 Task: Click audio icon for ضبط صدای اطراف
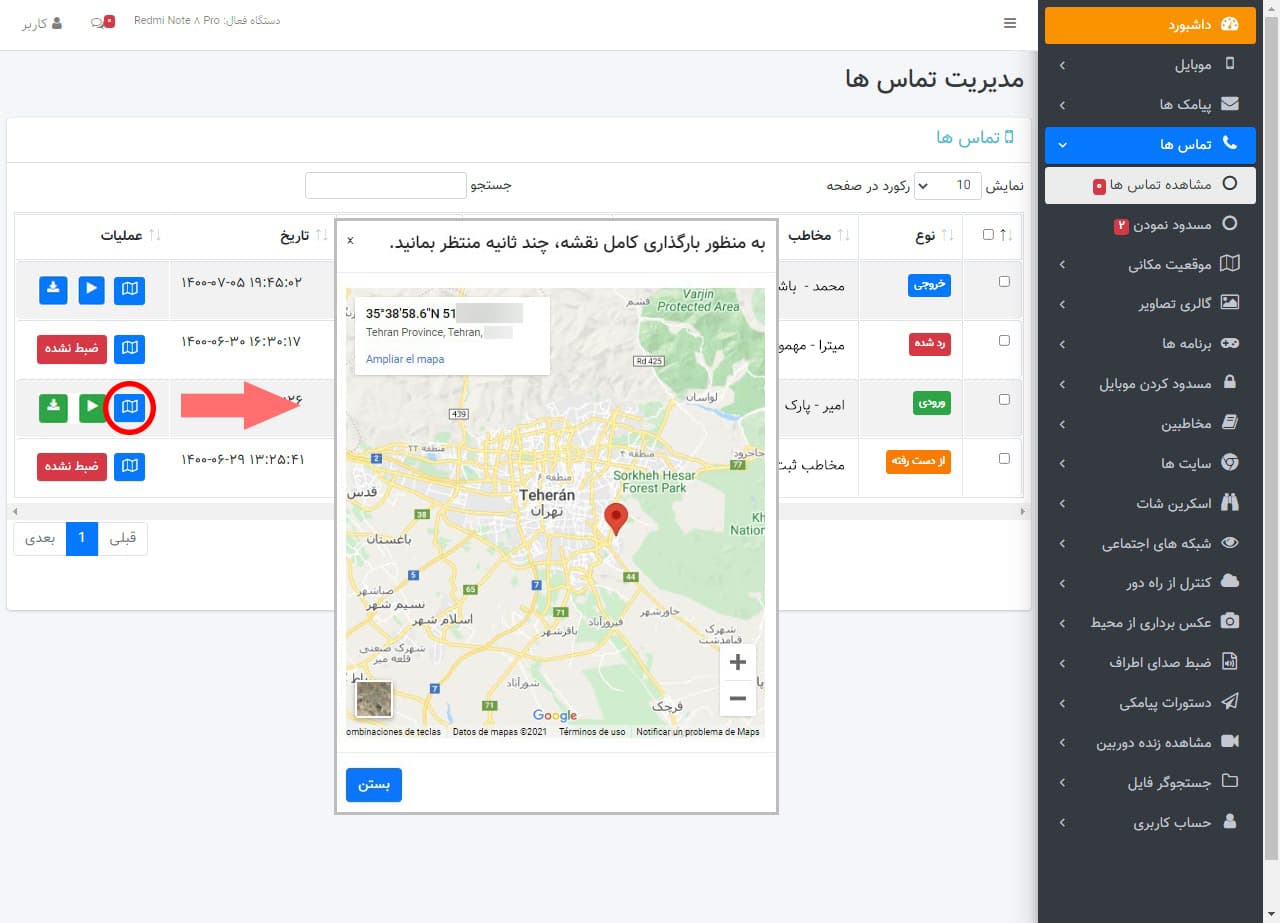1230,662
